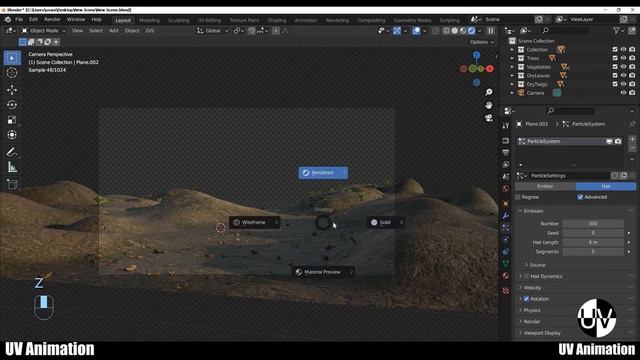Open the Modifier properties wrench tab
640x360 pixels.
pos(506,216)
